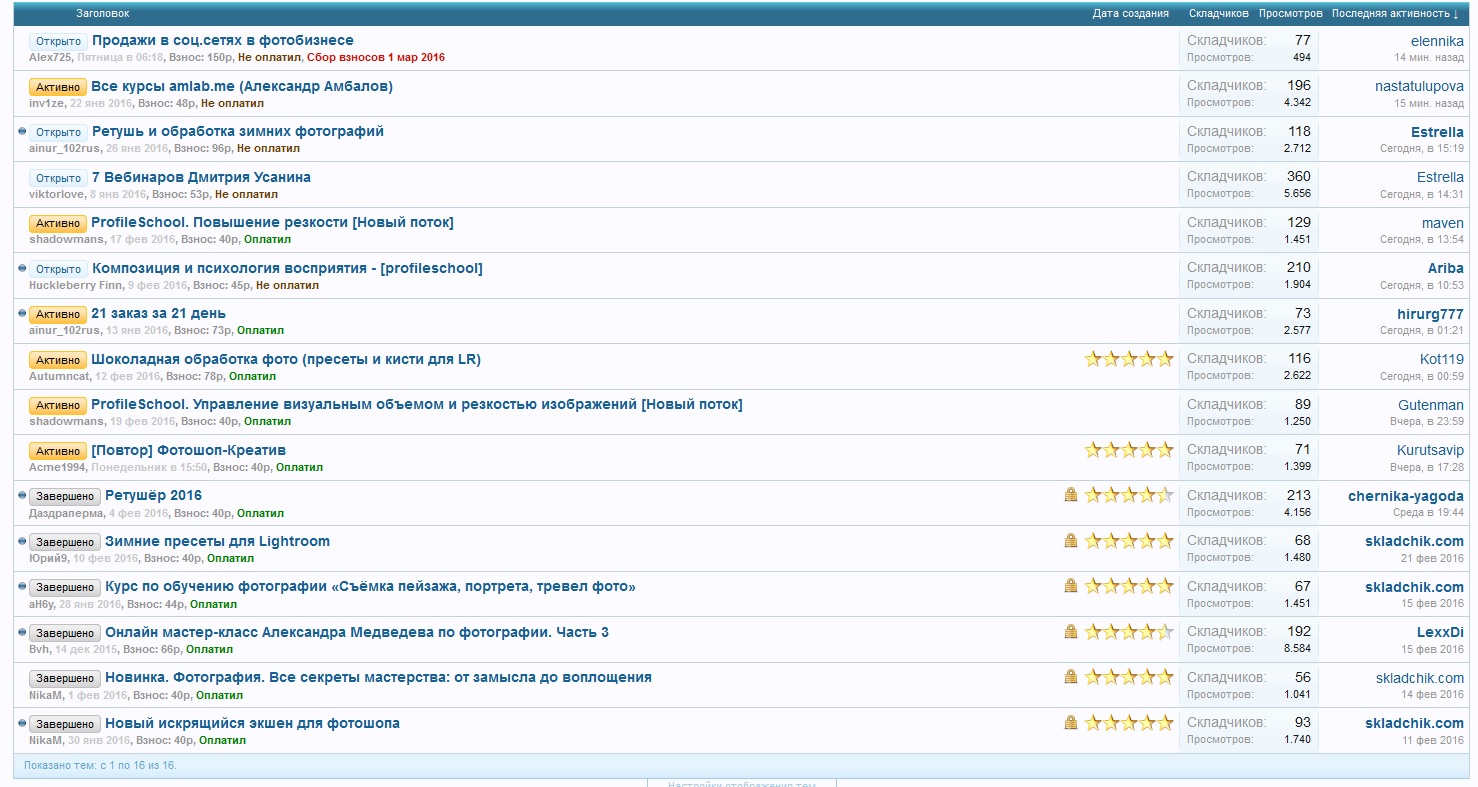Click unread dot beside 21 заказ за 21 день

(x=22, y=313)
